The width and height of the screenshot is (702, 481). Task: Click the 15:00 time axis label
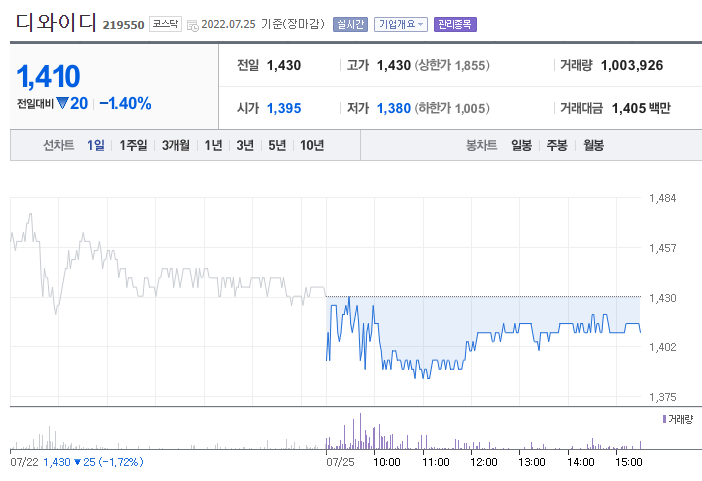point(629,462)
